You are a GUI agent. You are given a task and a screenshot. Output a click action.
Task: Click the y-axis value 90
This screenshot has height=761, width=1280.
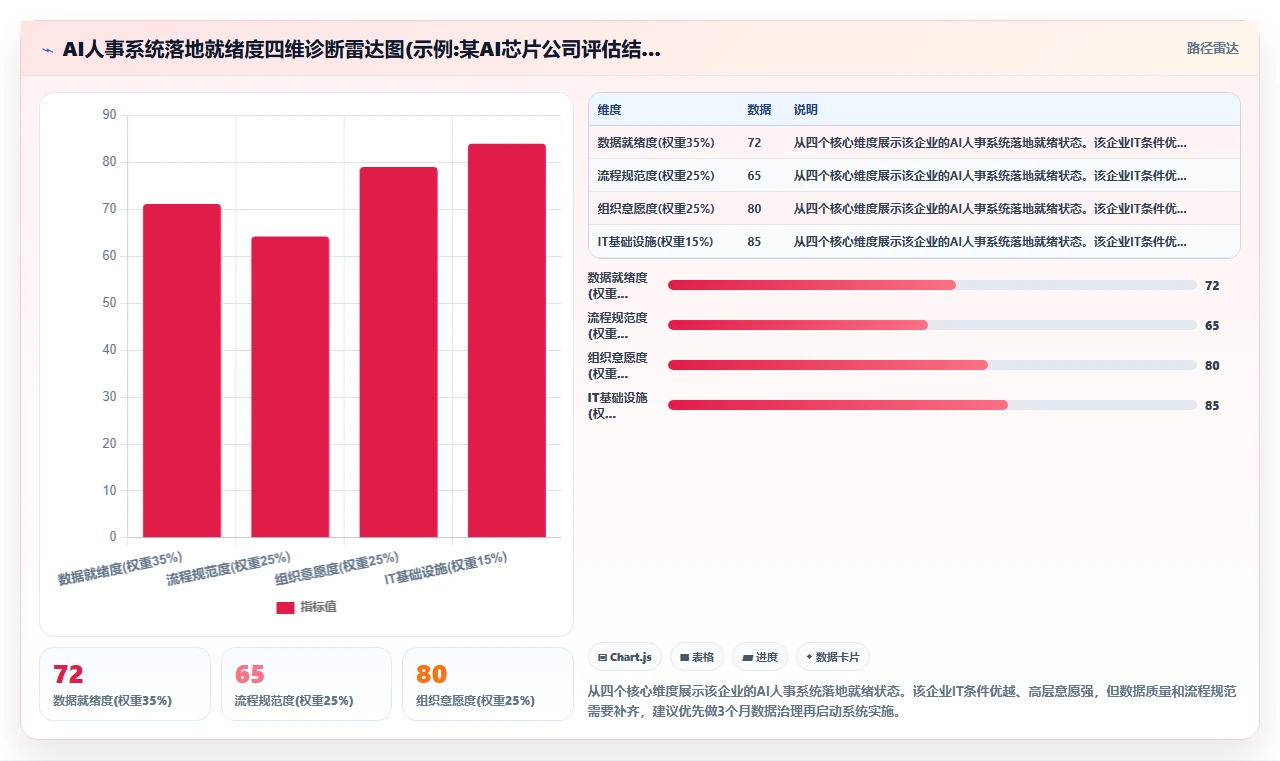coord(109,115)
